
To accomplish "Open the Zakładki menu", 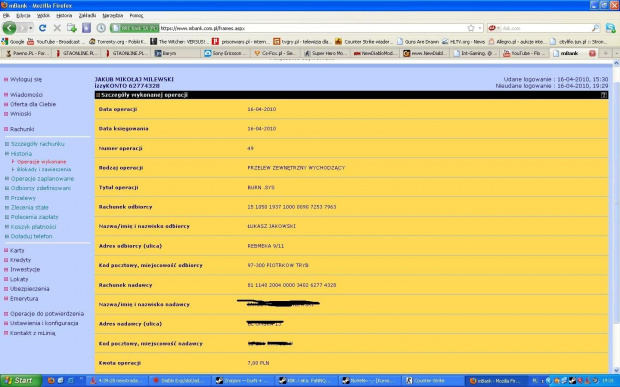I will click(x=87, y=15).
